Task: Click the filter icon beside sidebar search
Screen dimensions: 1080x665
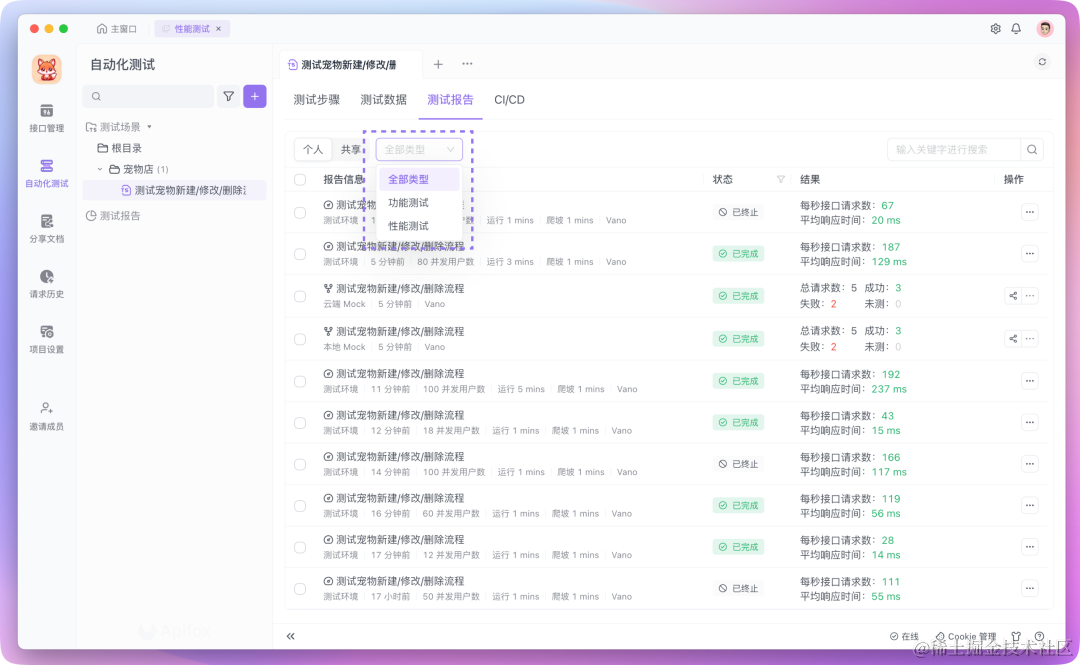Action: (x=229, y=96)
